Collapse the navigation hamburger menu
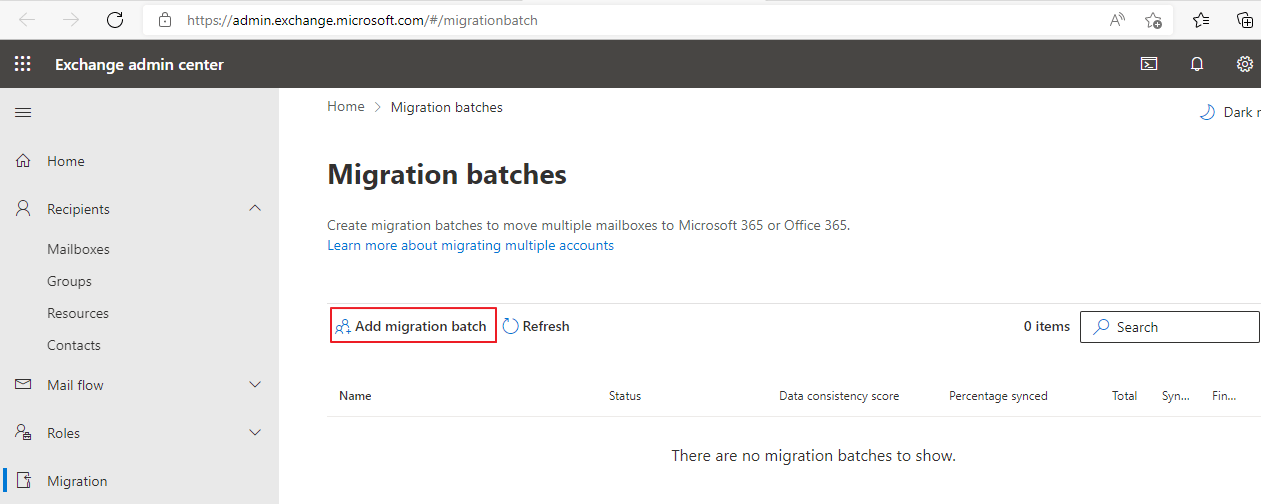 tap(23, 112)
